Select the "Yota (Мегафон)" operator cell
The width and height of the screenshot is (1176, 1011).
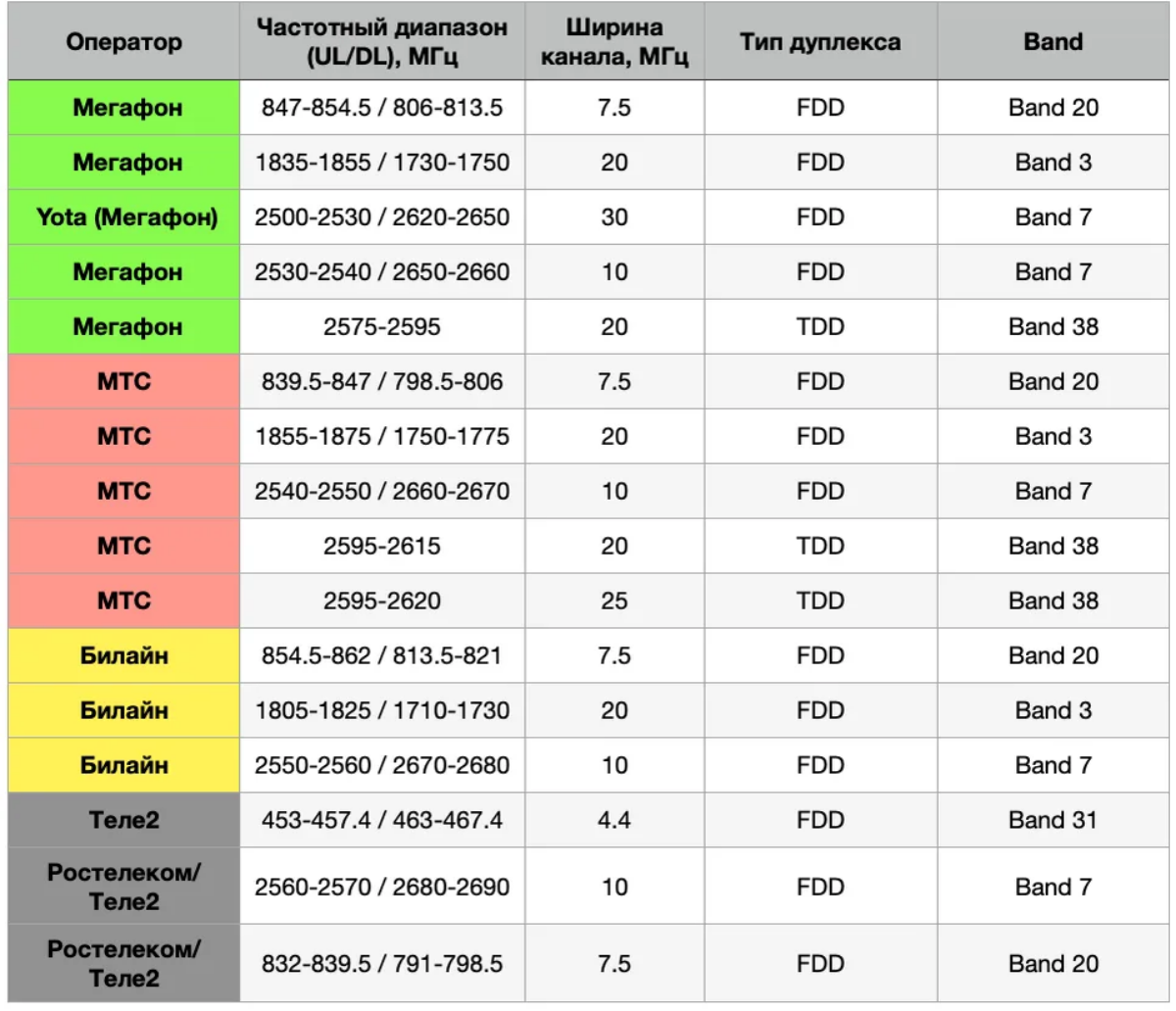pos(126,217)
